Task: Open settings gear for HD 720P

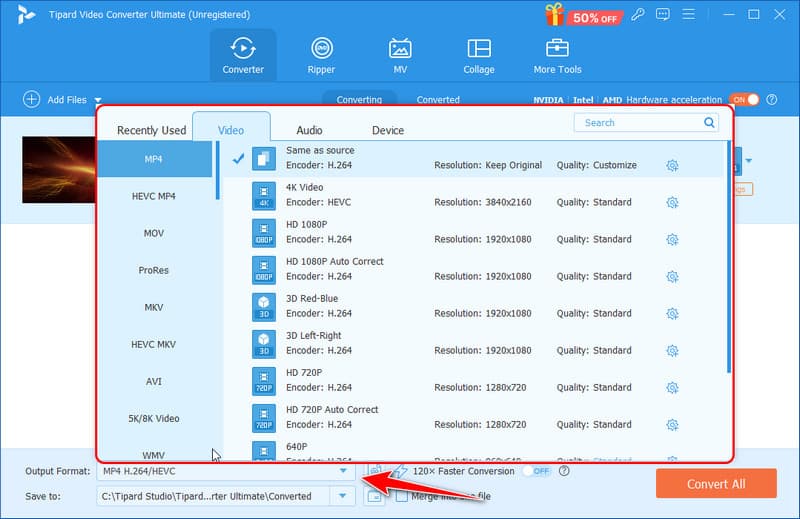Action: [x=672, y=388]
